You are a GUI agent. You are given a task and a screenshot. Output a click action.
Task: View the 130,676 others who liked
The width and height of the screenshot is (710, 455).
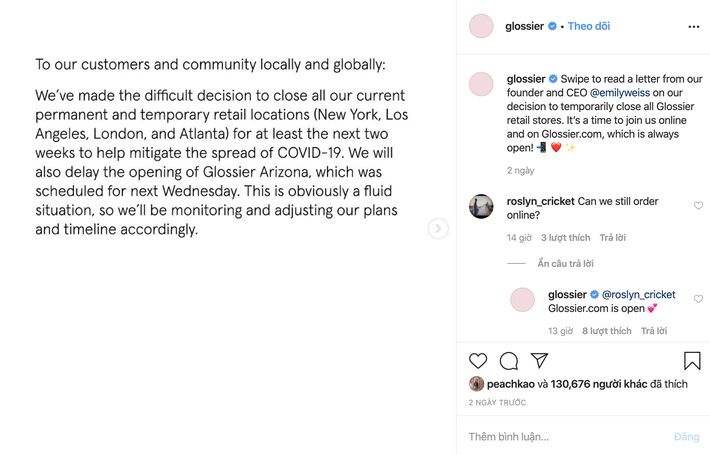point(599,384)
